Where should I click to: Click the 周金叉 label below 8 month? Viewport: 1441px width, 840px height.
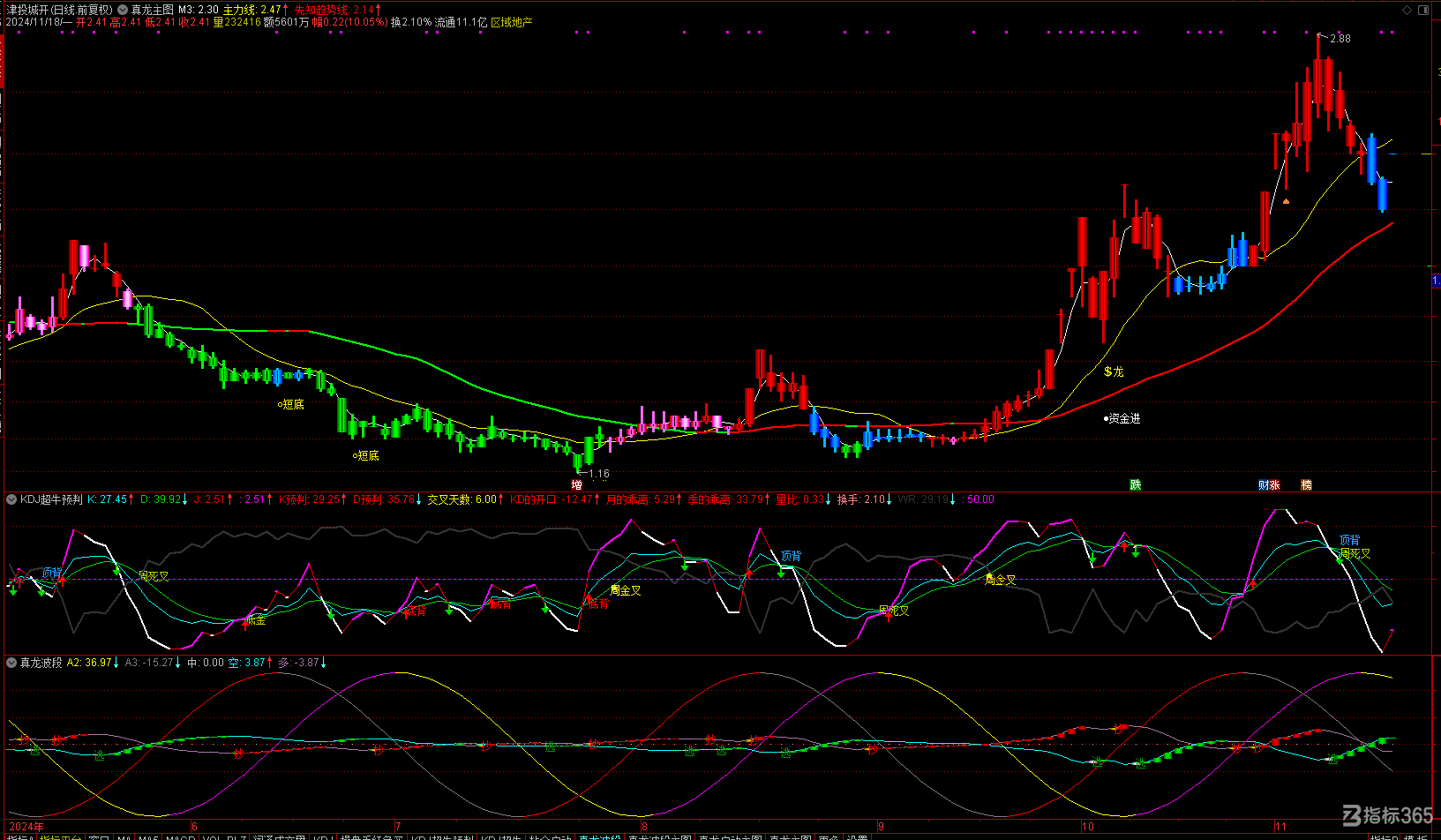pyautogui.click(x=626, y=590)
